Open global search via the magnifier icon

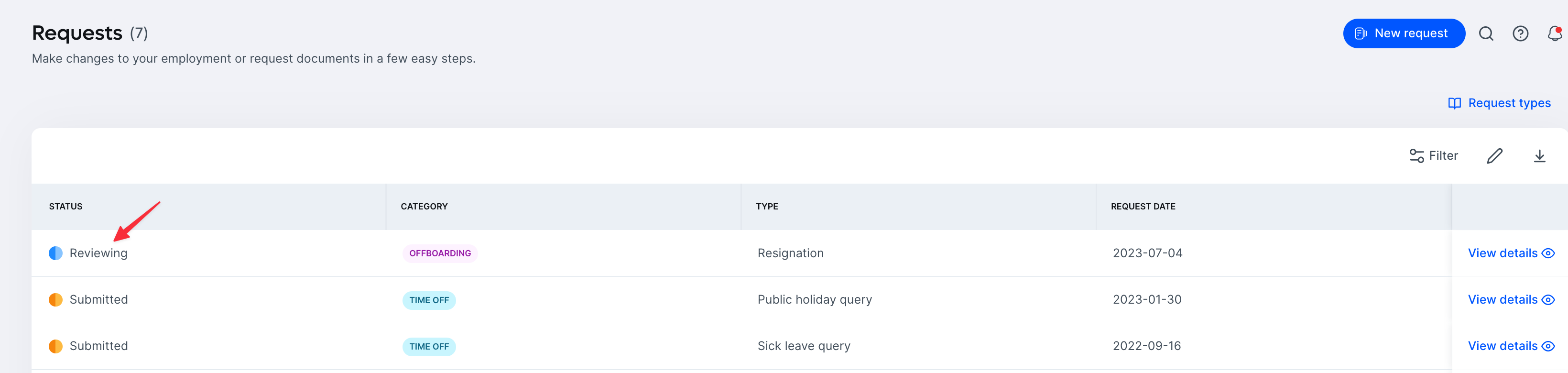pyautogui.click(x=1486, y=33)
